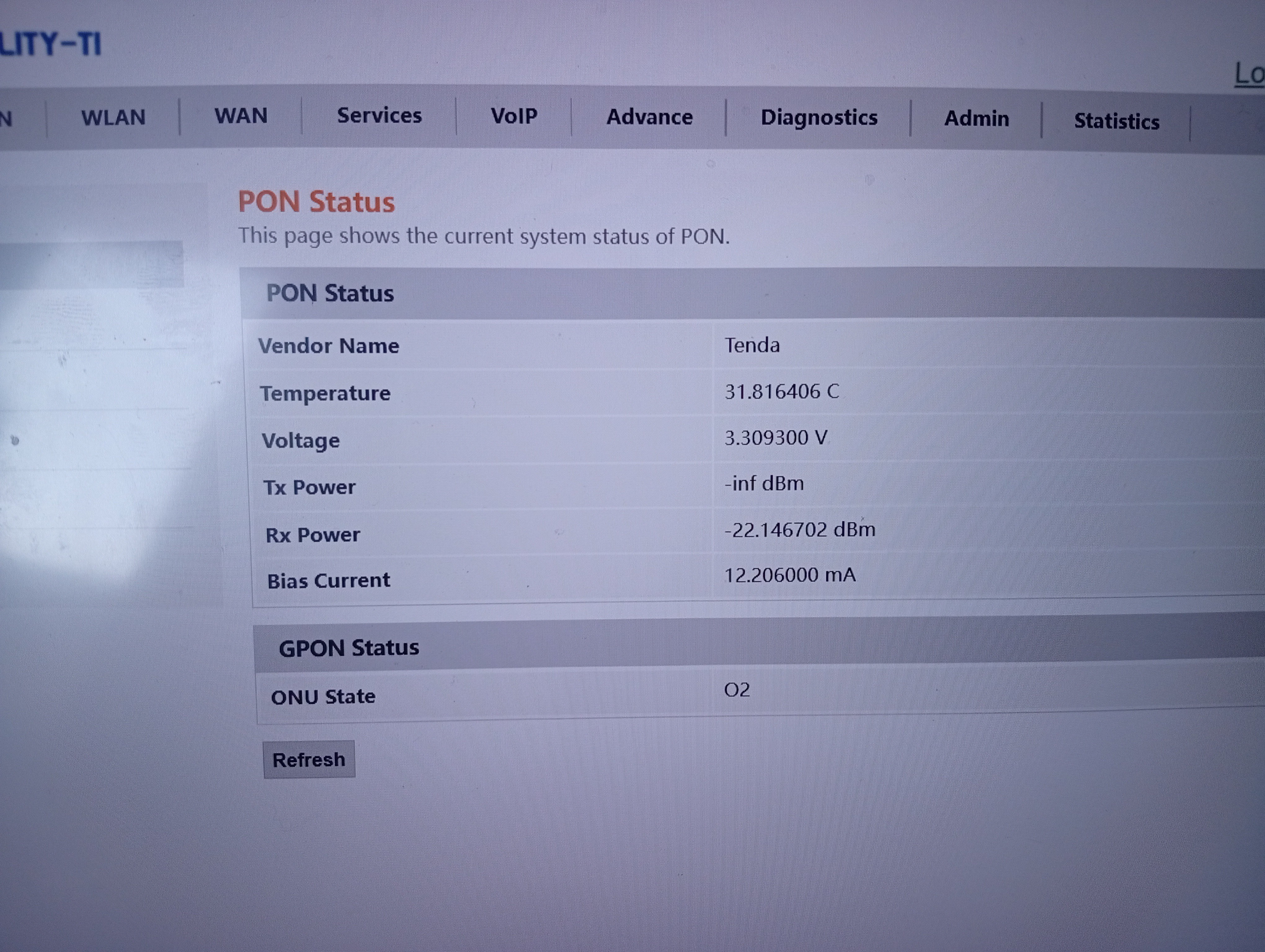Viewport: 1265px width, 952px height.
Task: Click the ONU State value O2
Action: click(737, 690)
